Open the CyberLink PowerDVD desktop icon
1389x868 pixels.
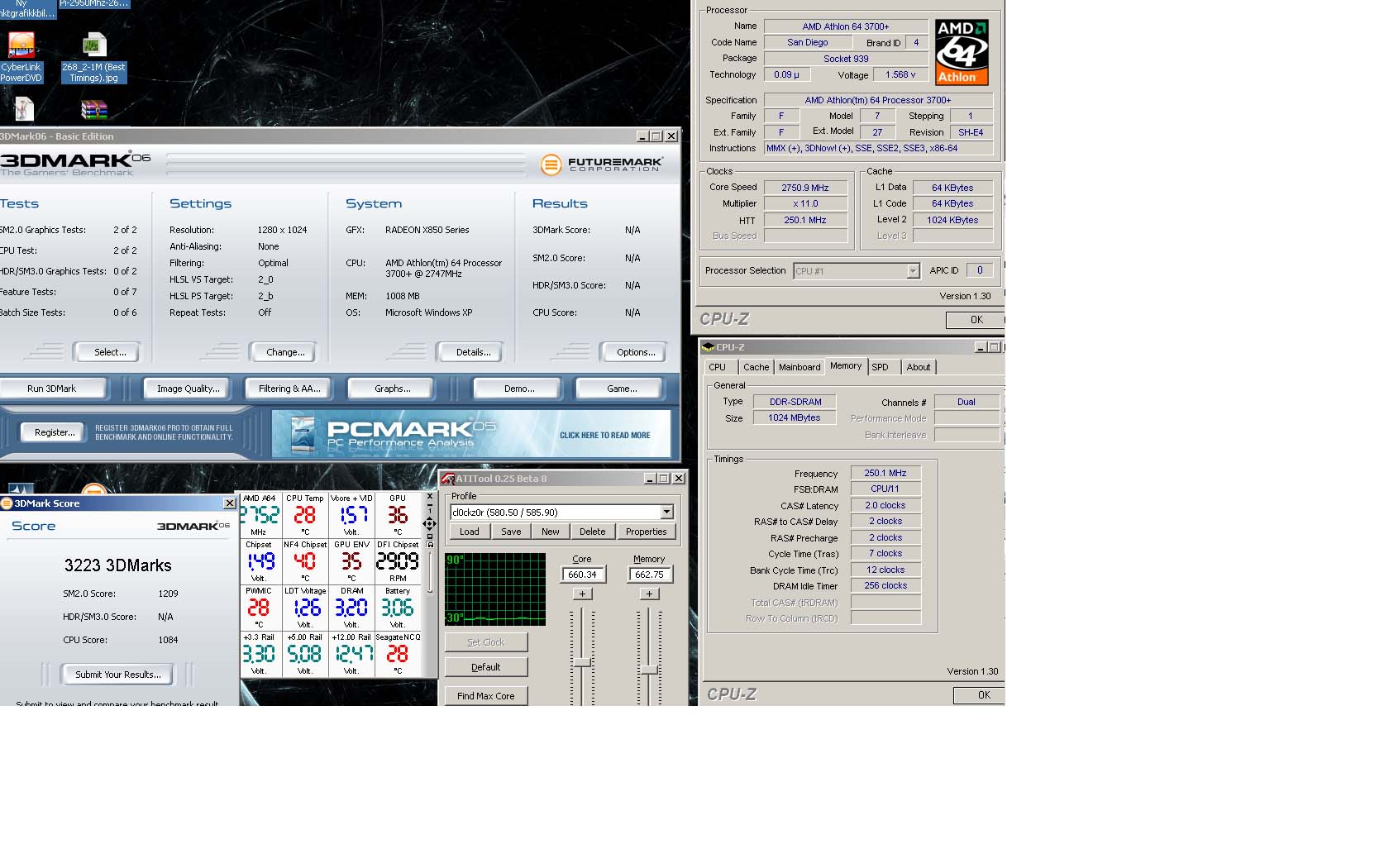coord(21,57)
